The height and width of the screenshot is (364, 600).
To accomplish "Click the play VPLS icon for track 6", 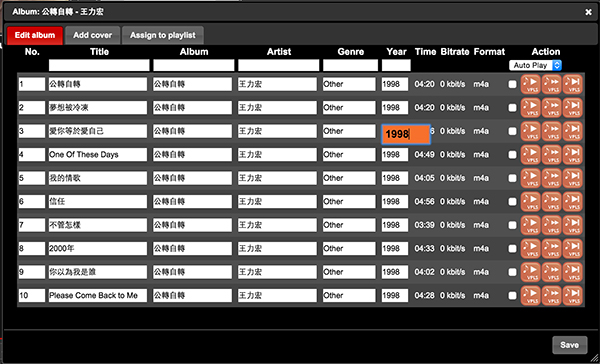I will pos(531,202).
